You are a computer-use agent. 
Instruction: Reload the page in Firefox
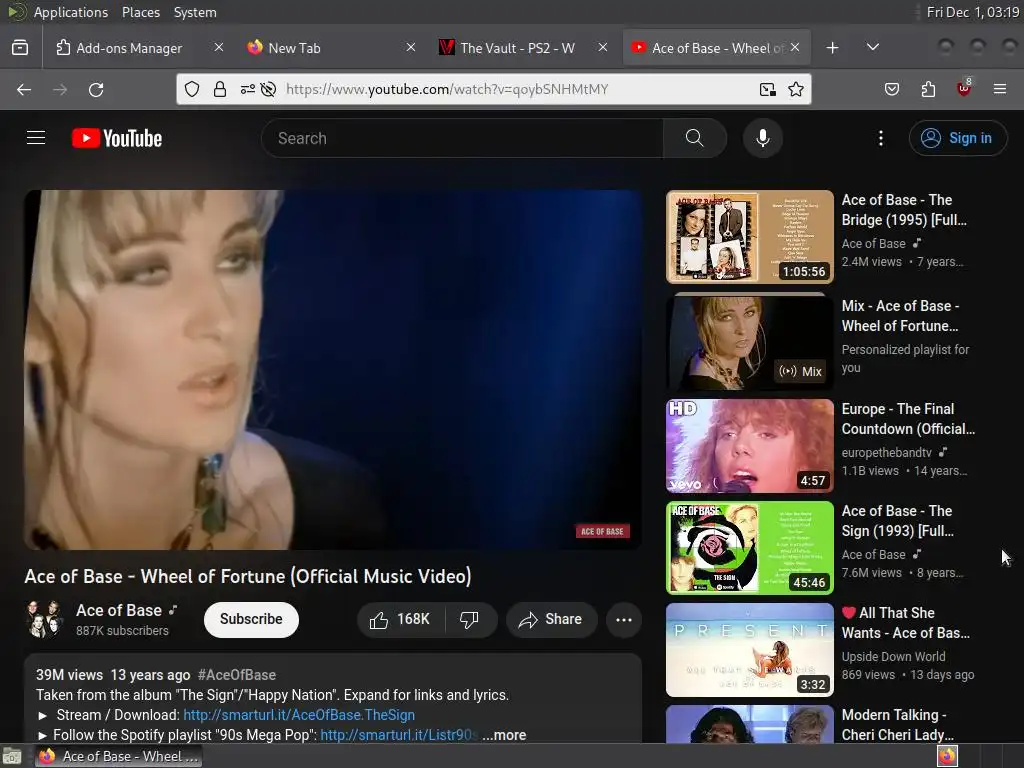(x=96, y=89)
